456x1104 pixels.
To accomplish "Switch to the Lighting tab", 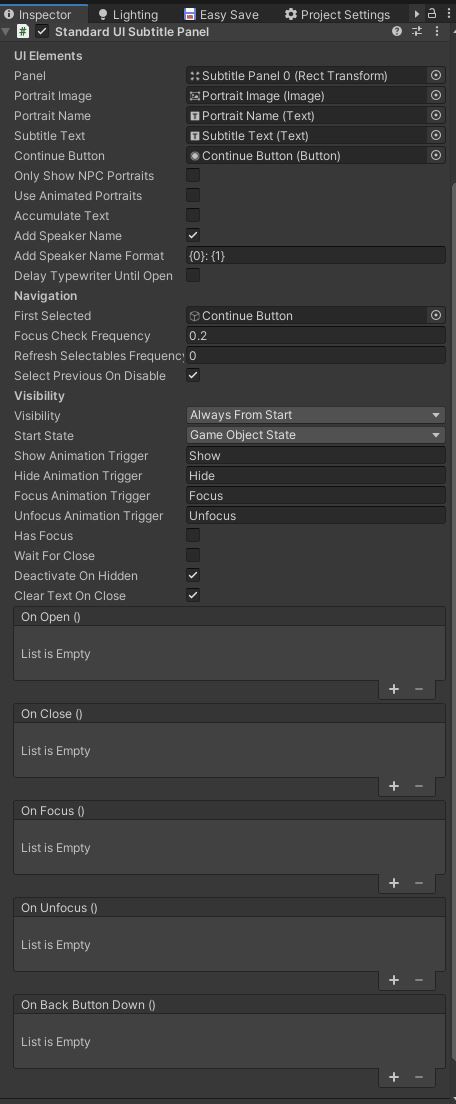I will click(x=127, y=14).
